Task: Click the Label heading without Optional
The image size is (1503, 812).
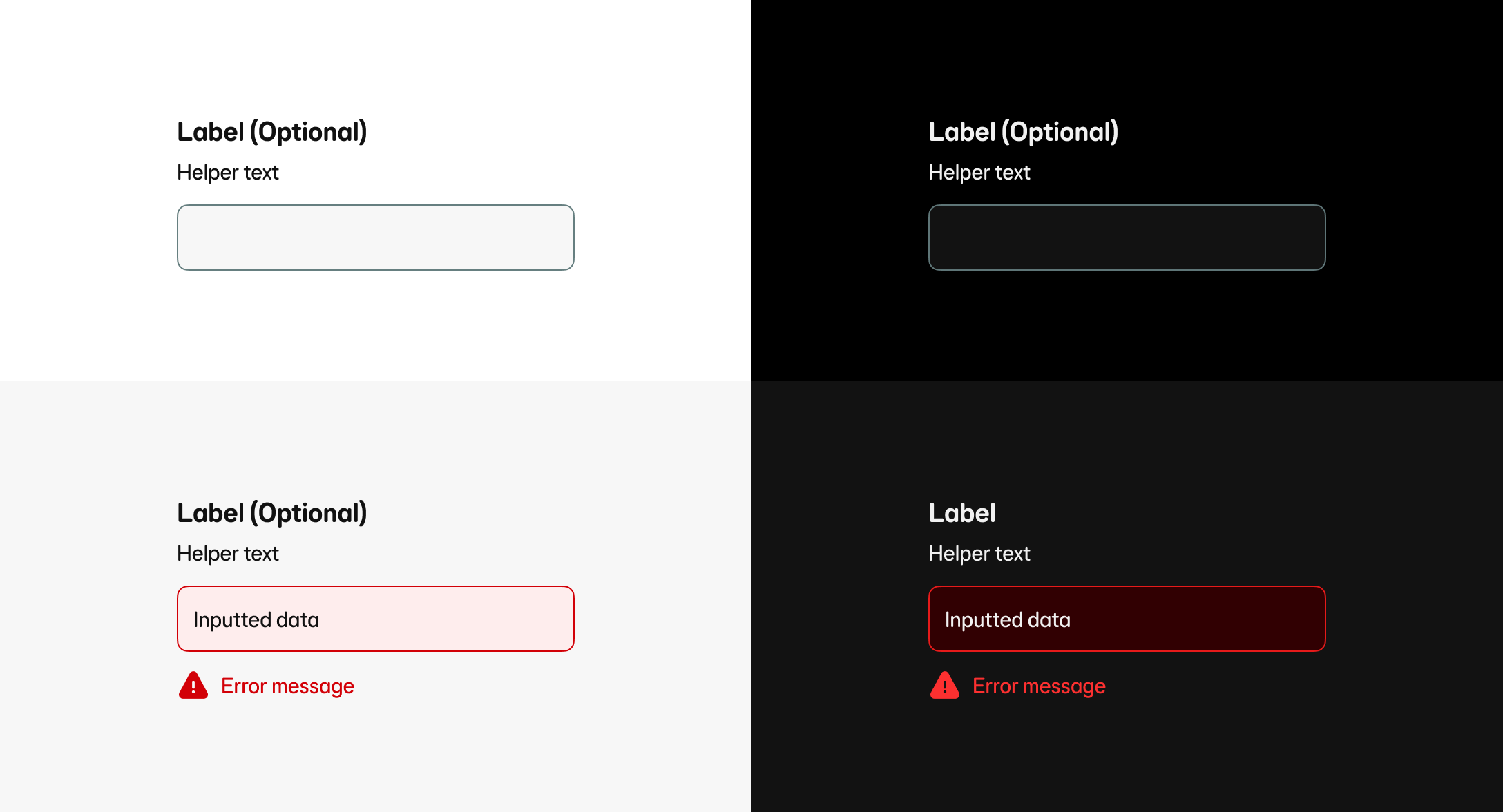Action: [961, 513]
